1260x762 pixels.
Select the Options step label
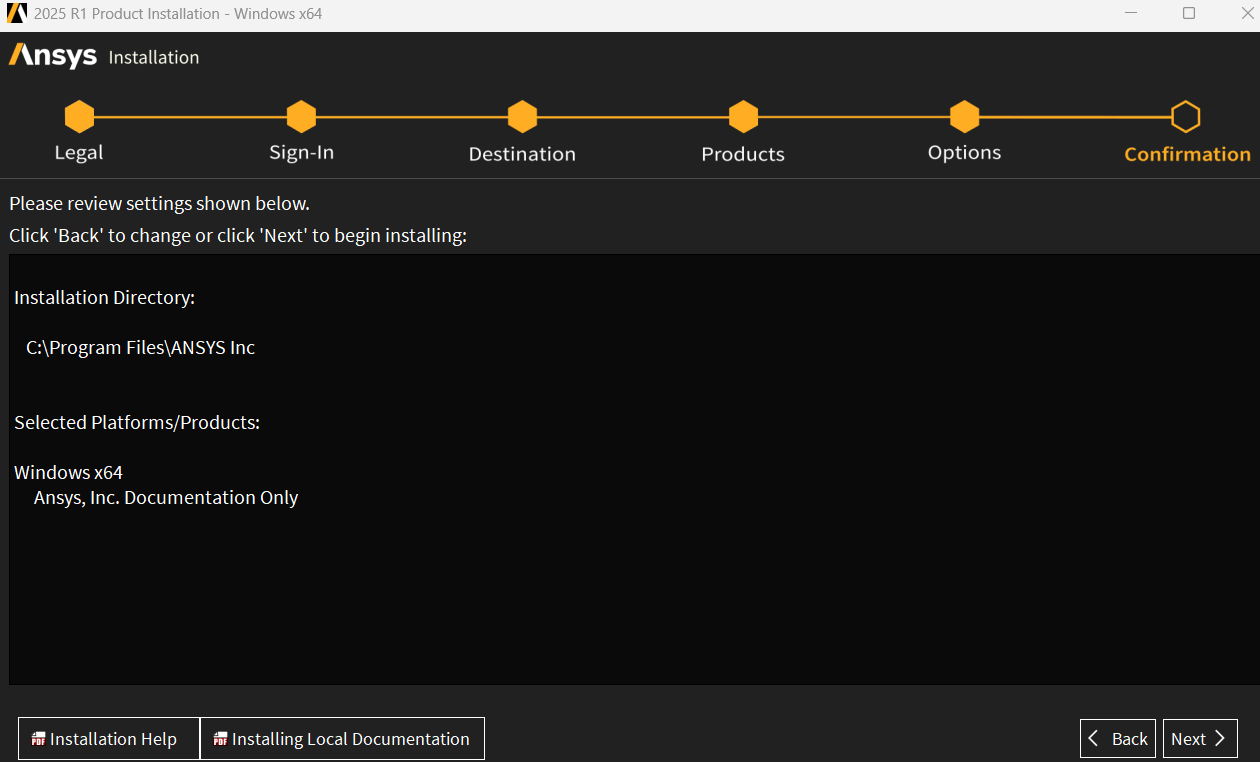click(x=964, y=153)
